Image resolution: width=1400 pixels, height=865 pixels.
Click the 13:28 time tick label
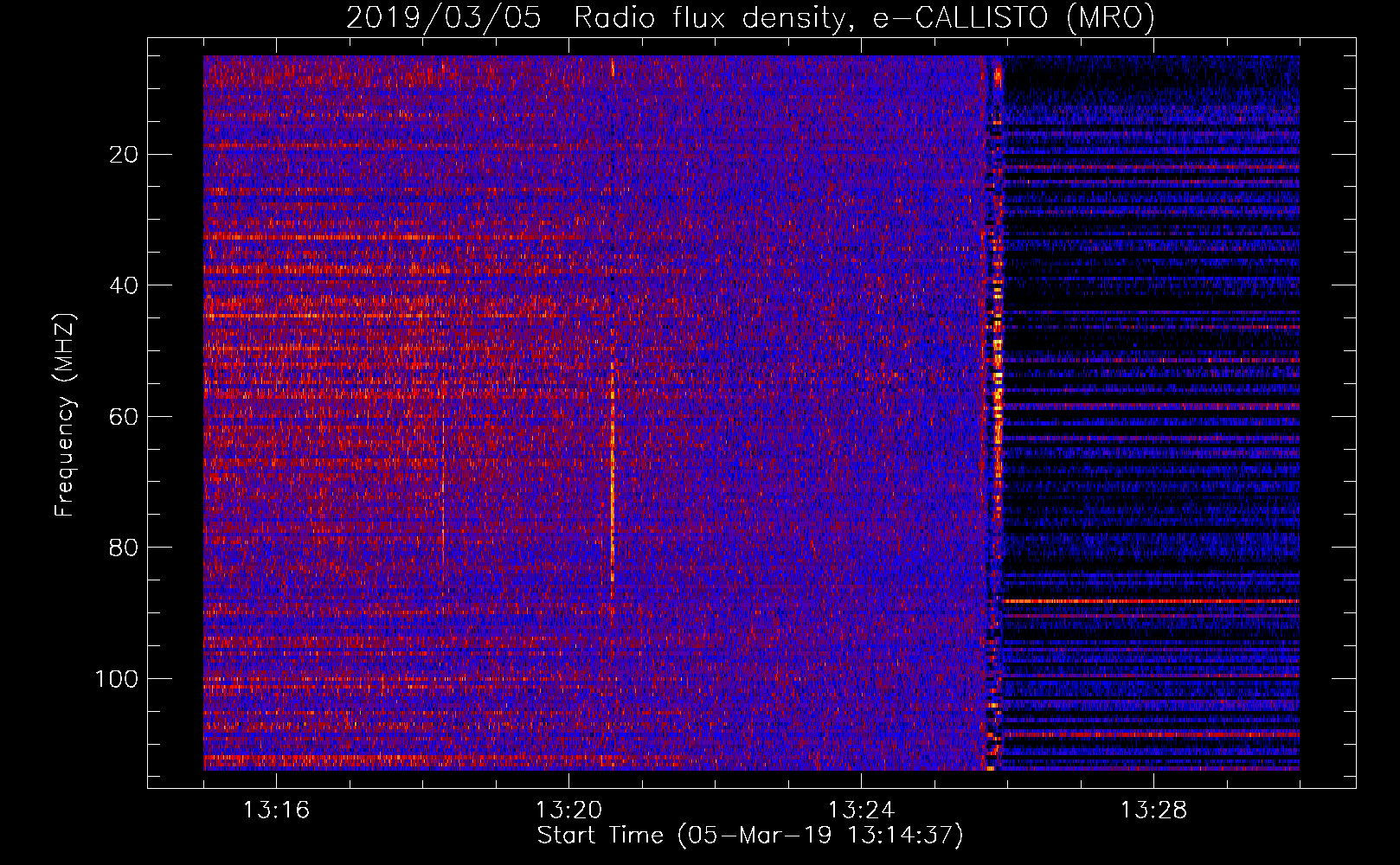pyautogui.click(x=1153, y=811)
